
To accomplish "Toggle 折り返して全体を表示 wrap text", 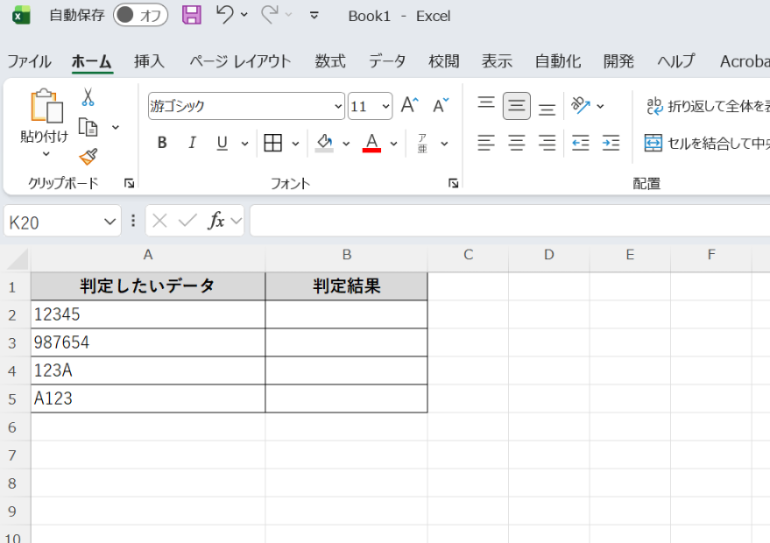I will (707, 106).
